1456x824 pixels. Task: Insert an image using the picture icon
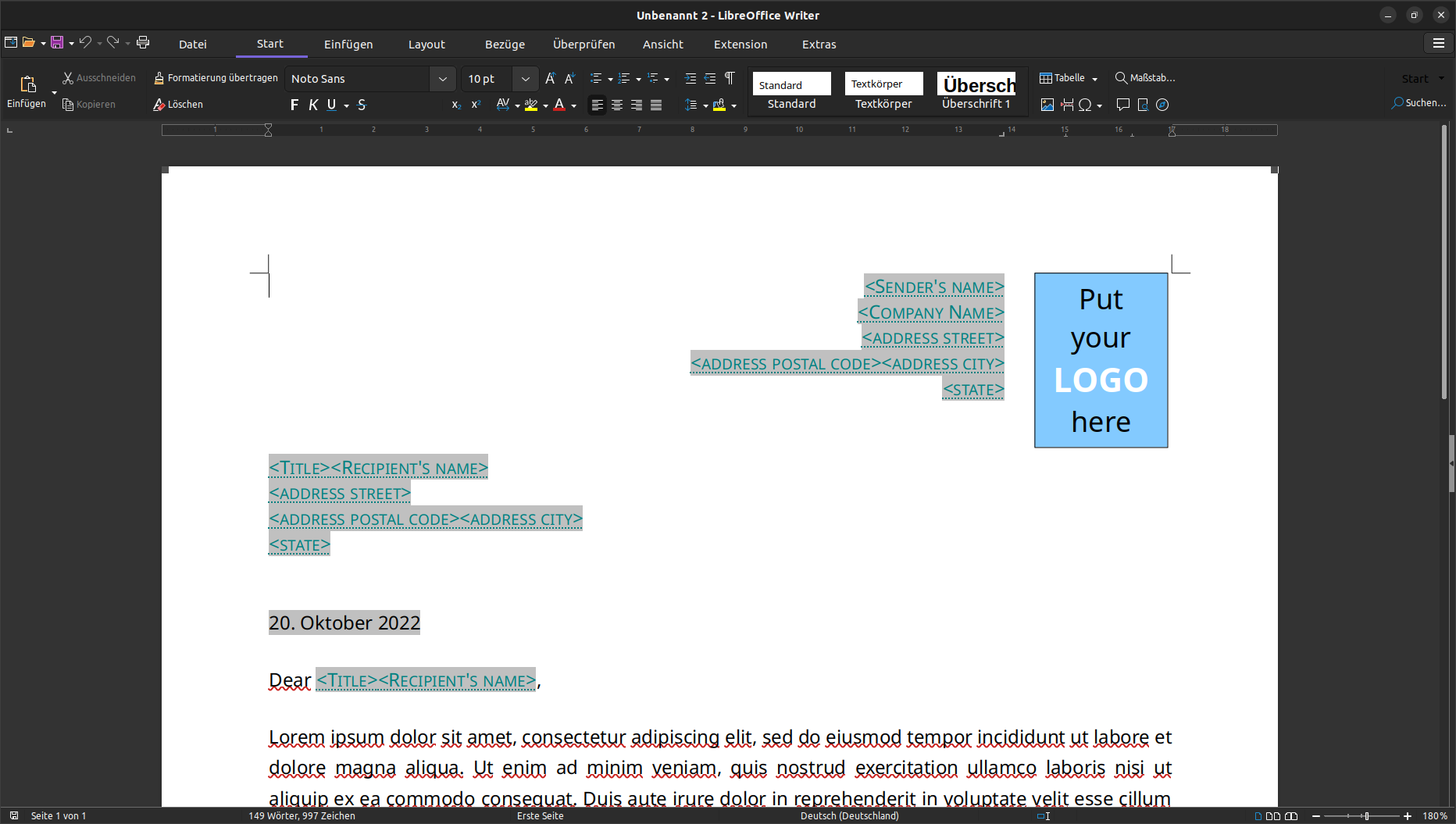tap(1047, 105)
